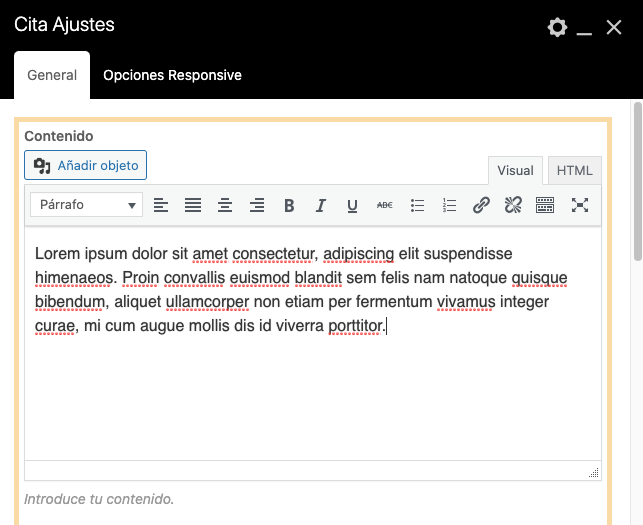Open the Opciones Responsive tab
643x525 pixels.
point(172,76)
